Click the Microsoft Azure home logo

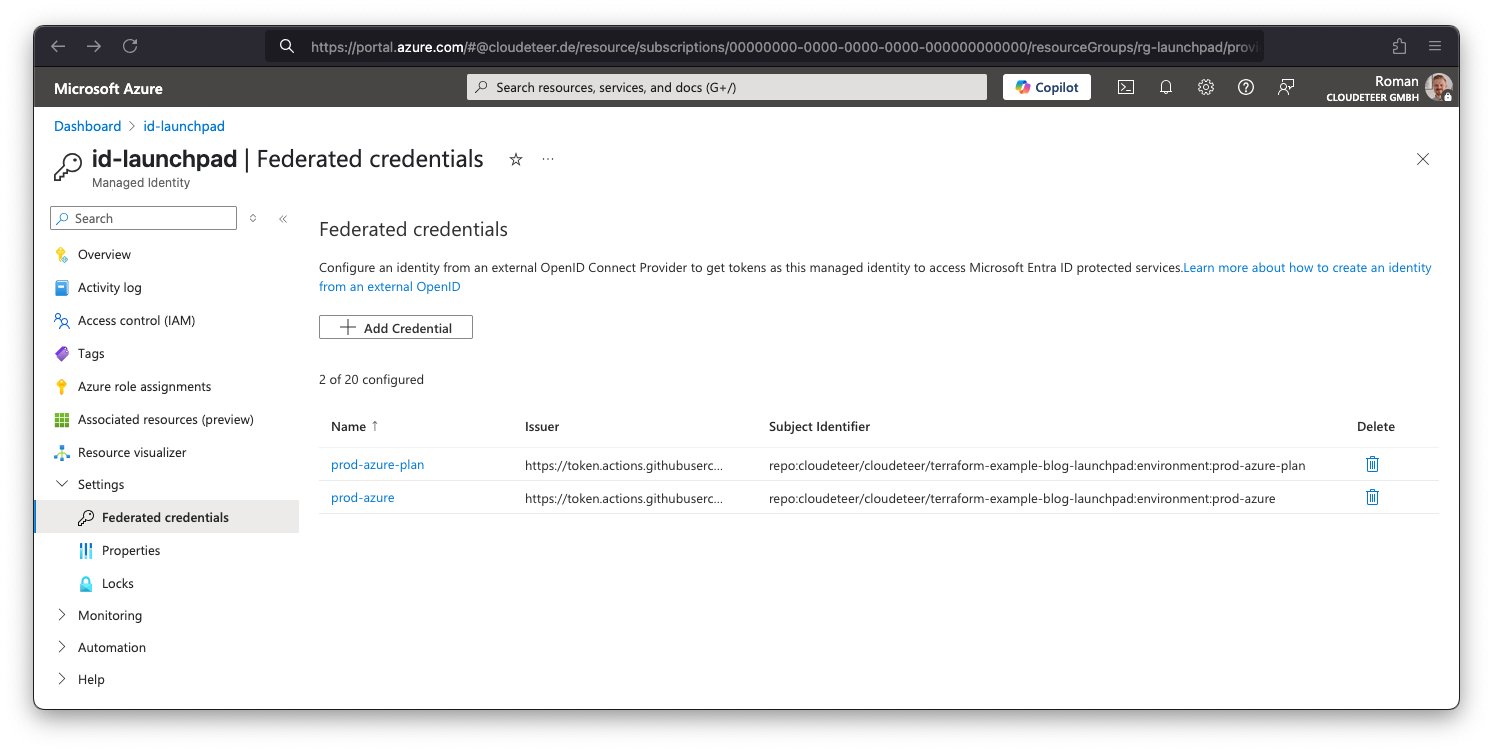pos(108,88)
